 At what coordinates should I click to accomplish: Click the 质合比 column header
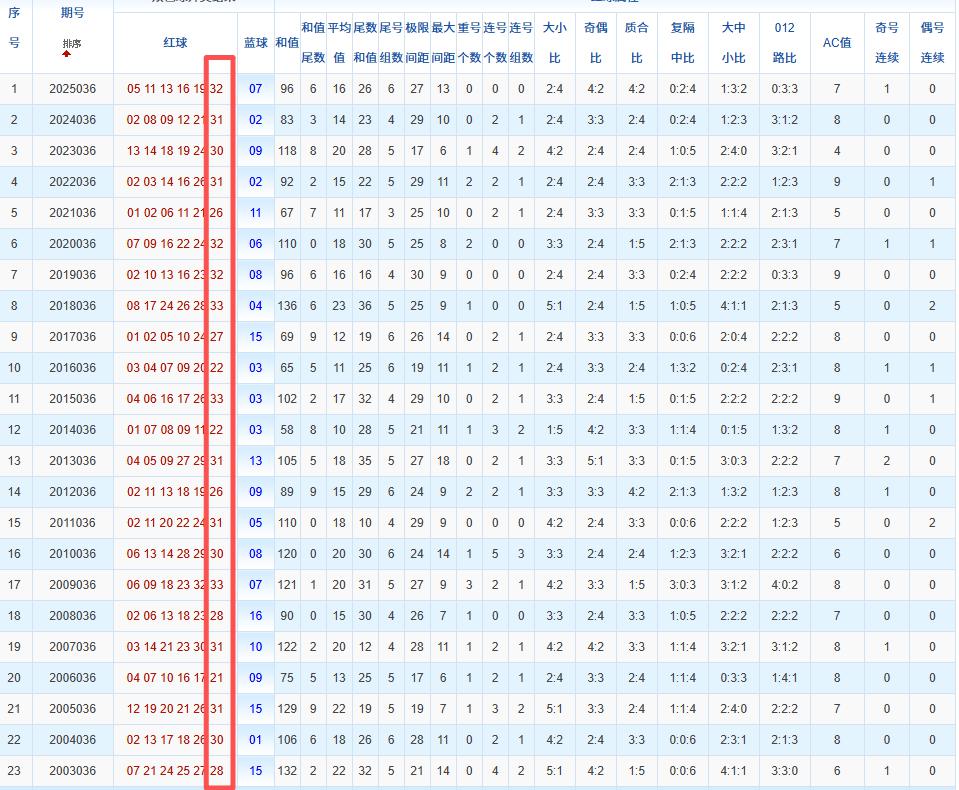click(x=637, y=43)
